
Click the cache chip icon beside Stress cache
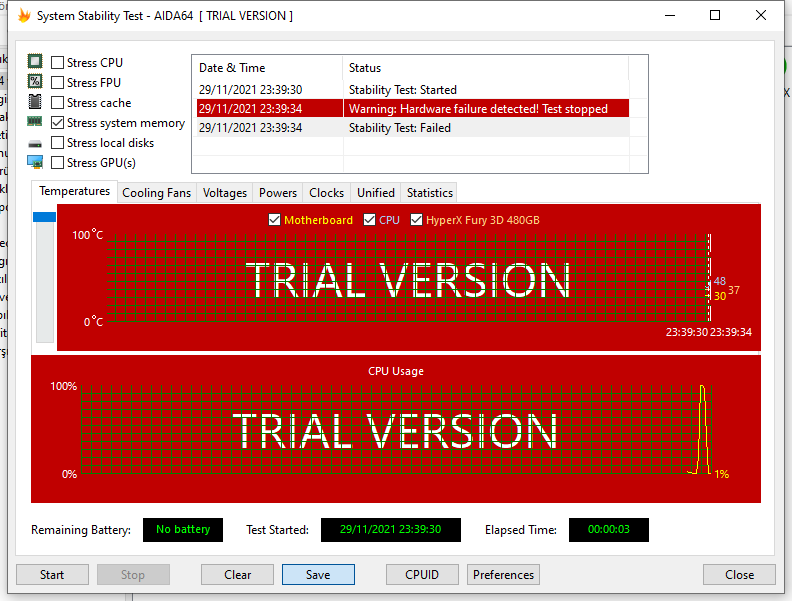click(35, 102)
